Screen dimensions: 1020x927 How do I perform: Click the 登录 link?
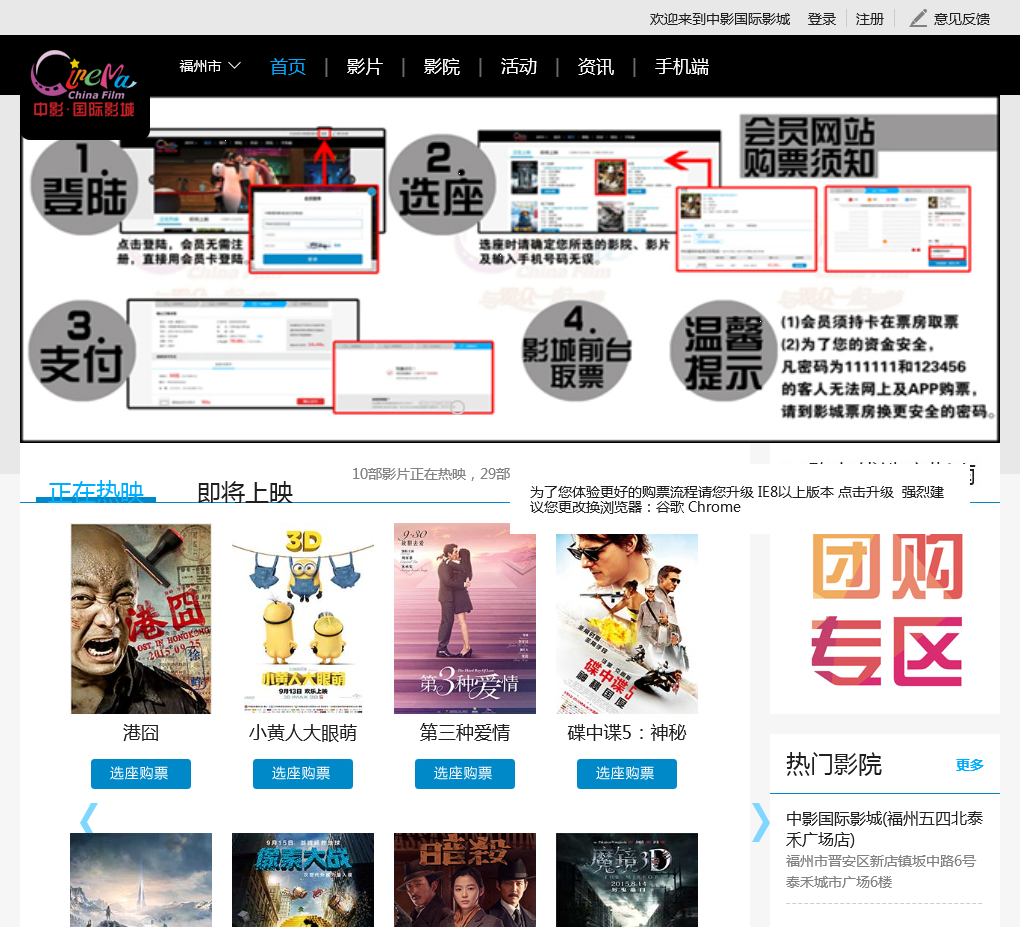[x=822, y=19]
